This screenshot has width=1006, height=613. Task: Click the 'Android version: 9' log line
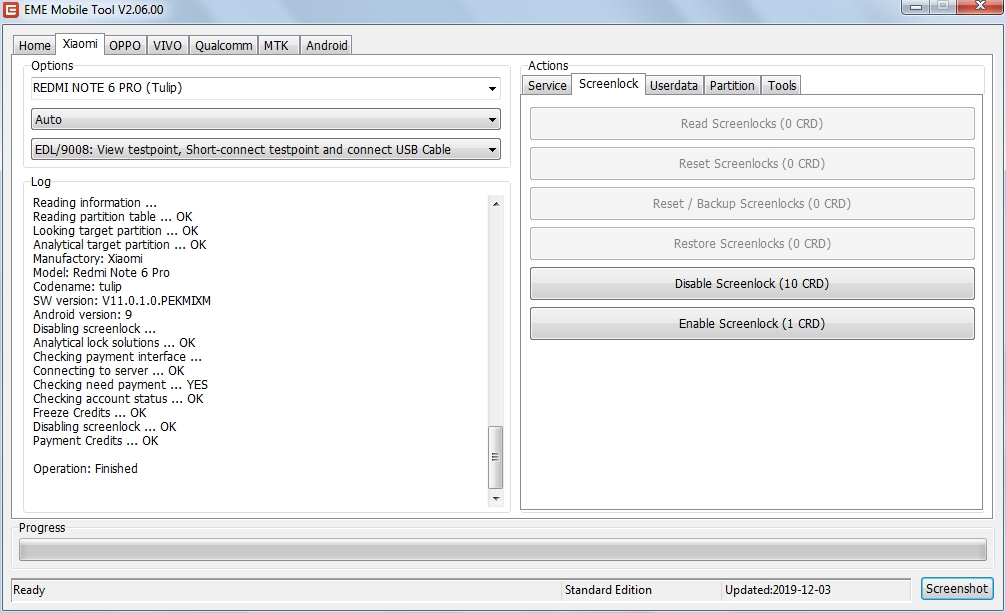(x=82, y=315)
